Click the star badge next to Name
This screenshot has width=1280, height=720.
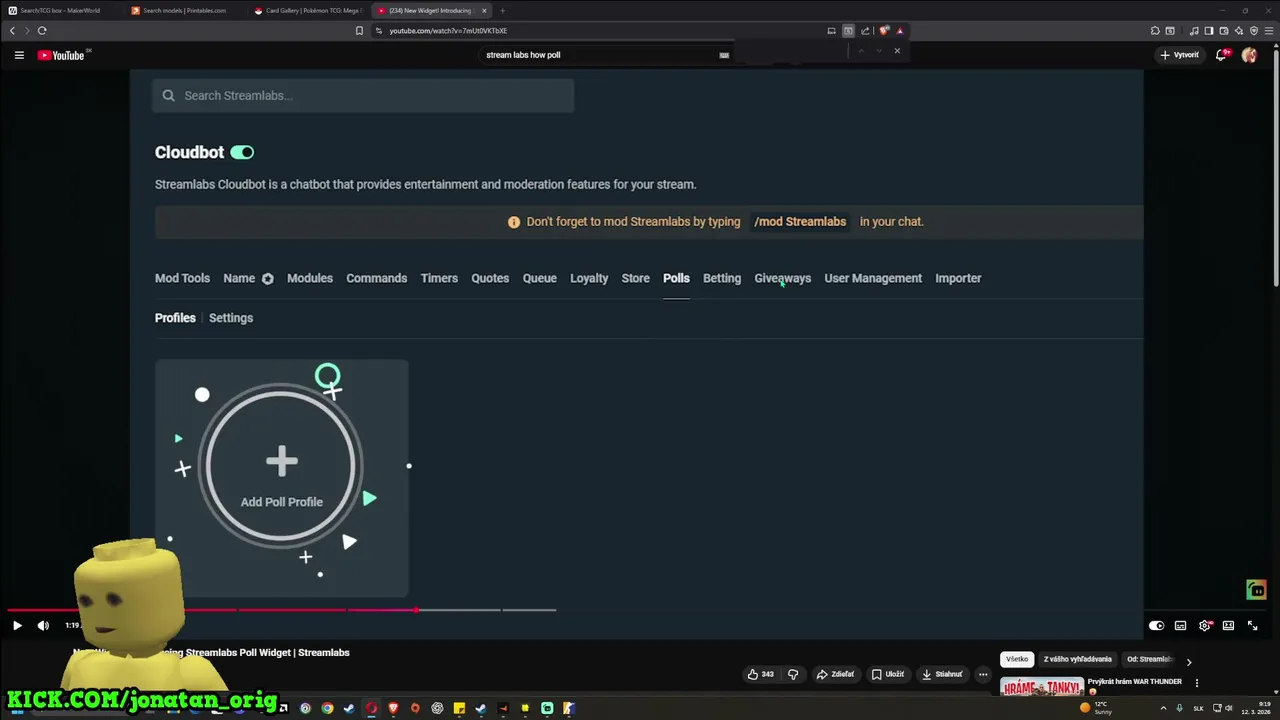(268, 278)
